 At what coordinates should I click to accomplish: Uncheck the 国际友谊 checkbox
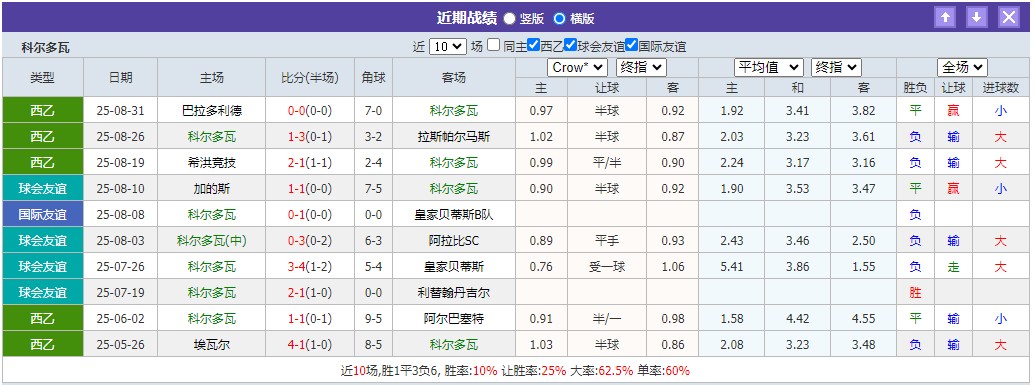coord(631,46)
